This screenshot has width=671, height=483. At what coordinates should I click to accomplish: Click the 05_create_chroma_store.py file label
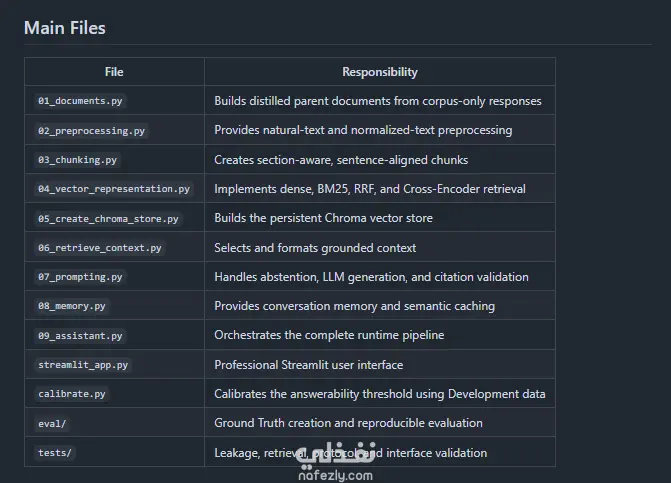pyautogui.click(x=108, y=219)
